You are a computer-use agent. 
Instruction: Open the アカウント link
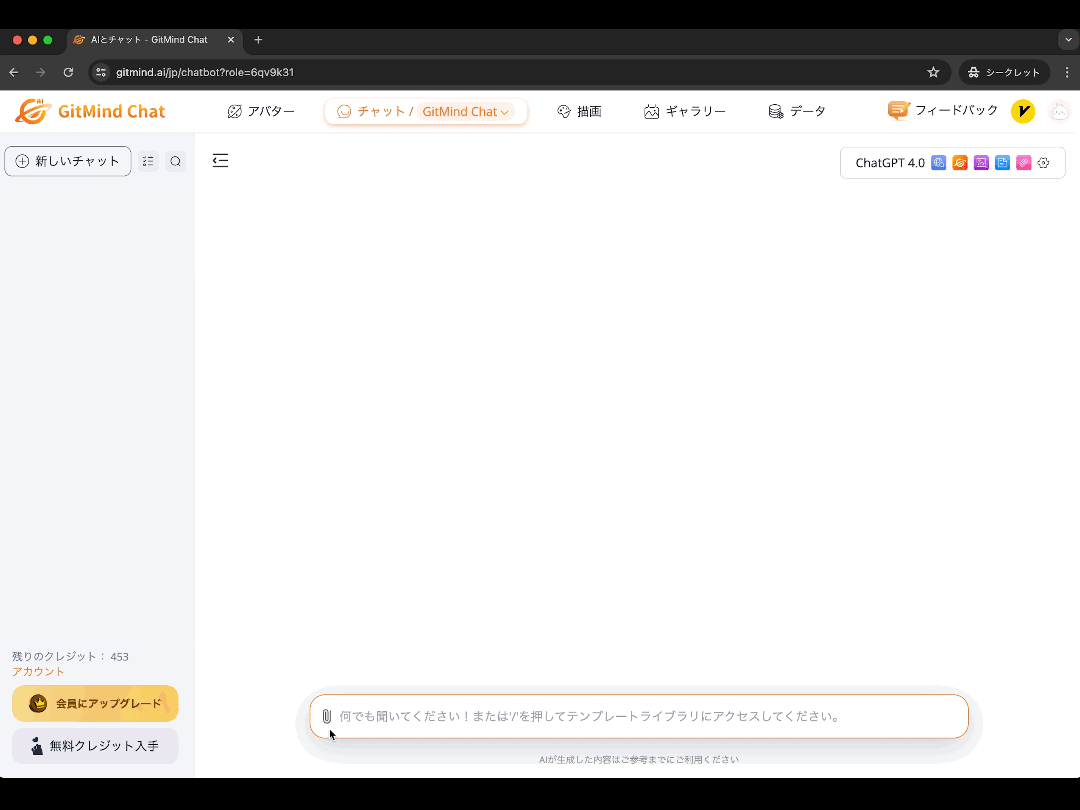tap(38, 672)
